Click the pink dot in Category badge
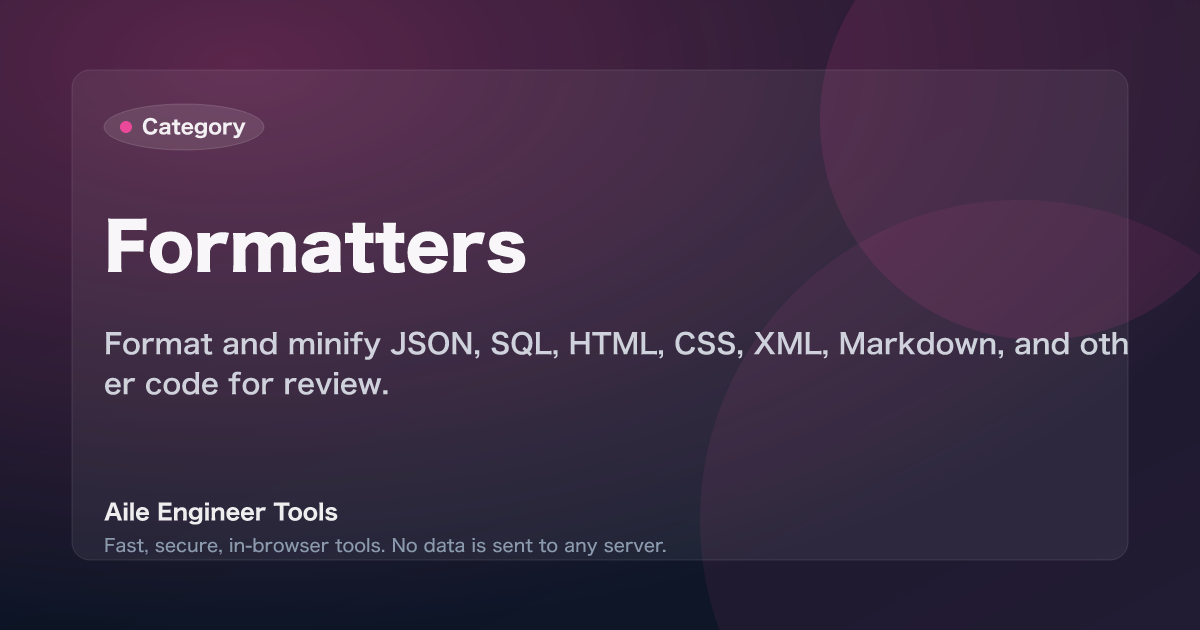 click(x=126, y=127)
